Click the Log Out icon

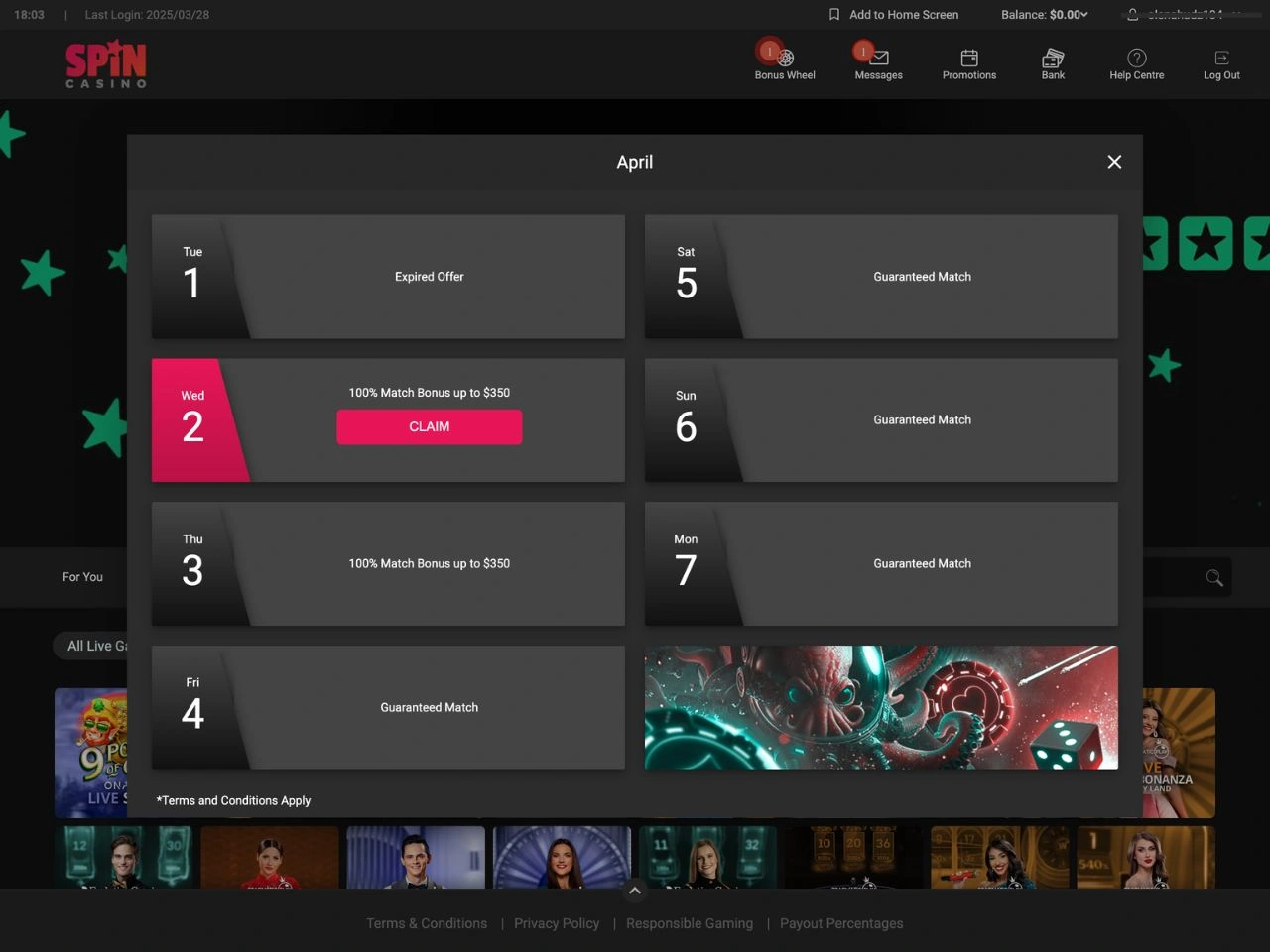point(1221,59)
